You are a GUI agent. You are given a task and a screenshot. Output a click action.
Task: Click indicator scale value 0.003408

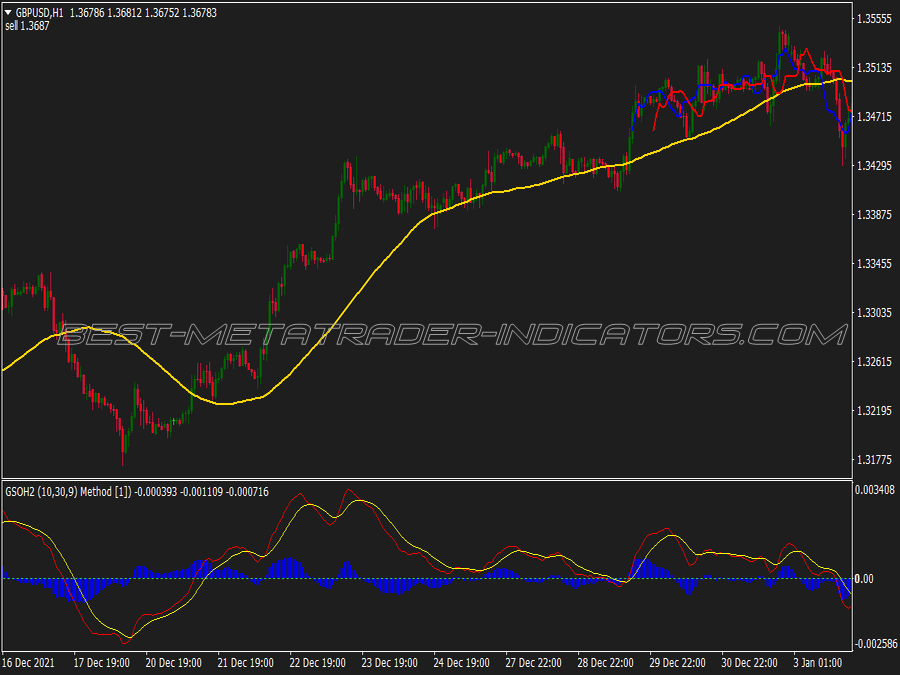pos(875,490)
